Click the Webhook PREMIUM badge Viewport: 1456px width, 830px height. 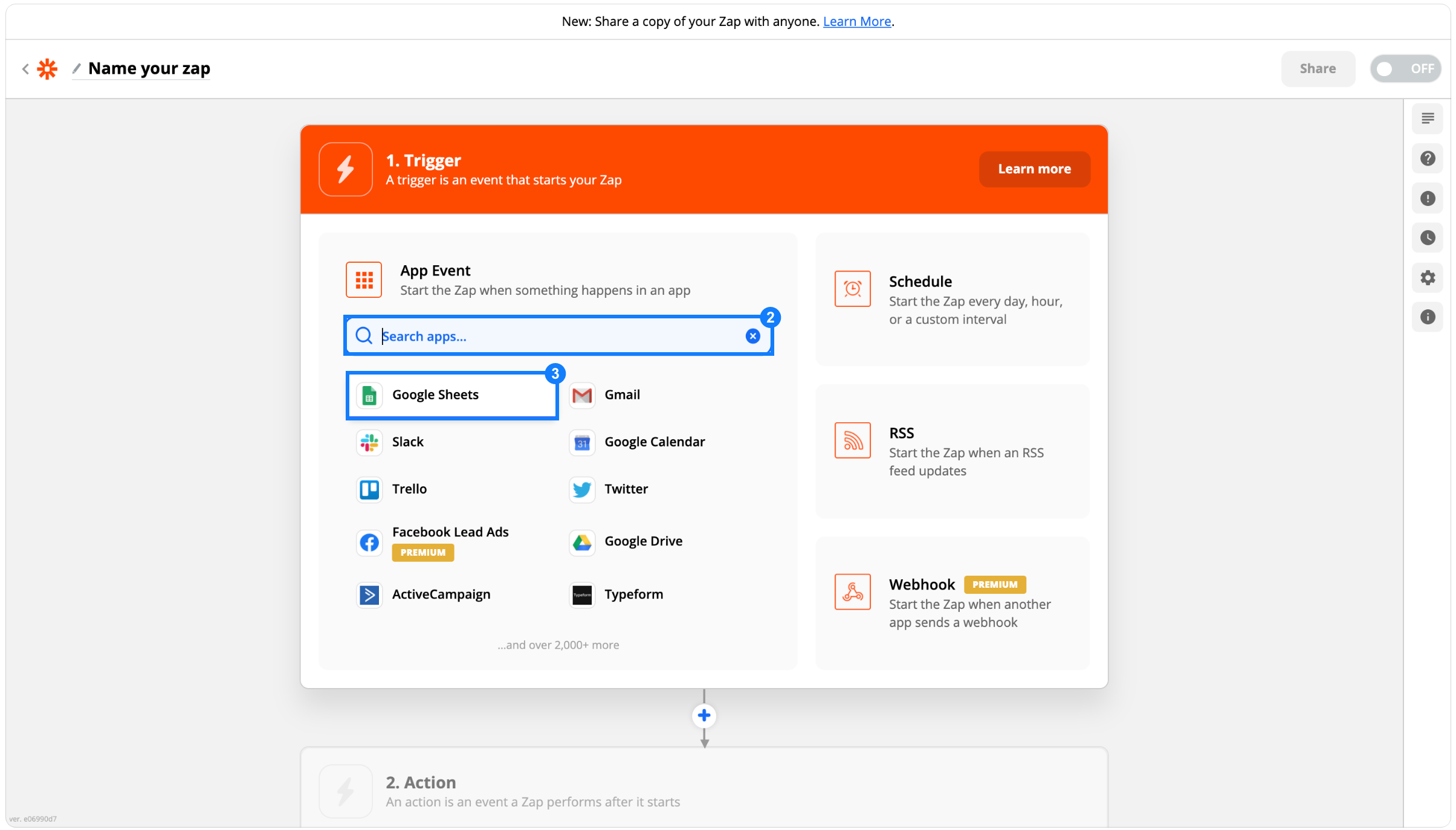(995, 585)
